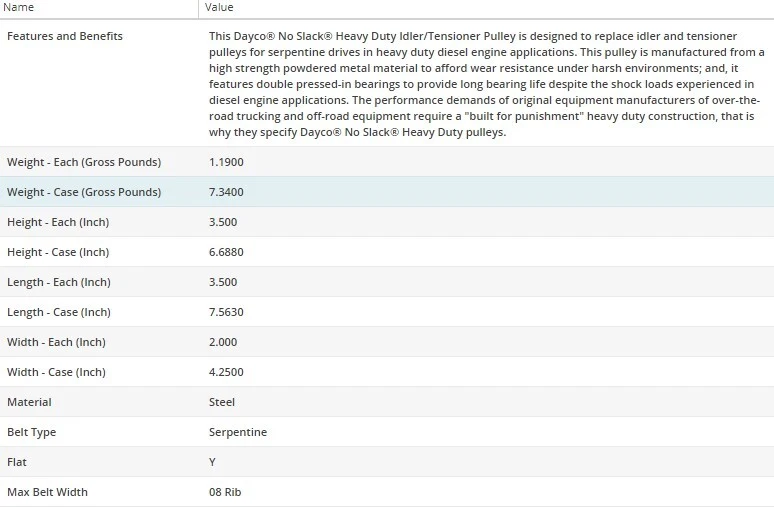Click the Dayco pulley description paragraph
774x507 pixels.
click(x=485, y=84)
